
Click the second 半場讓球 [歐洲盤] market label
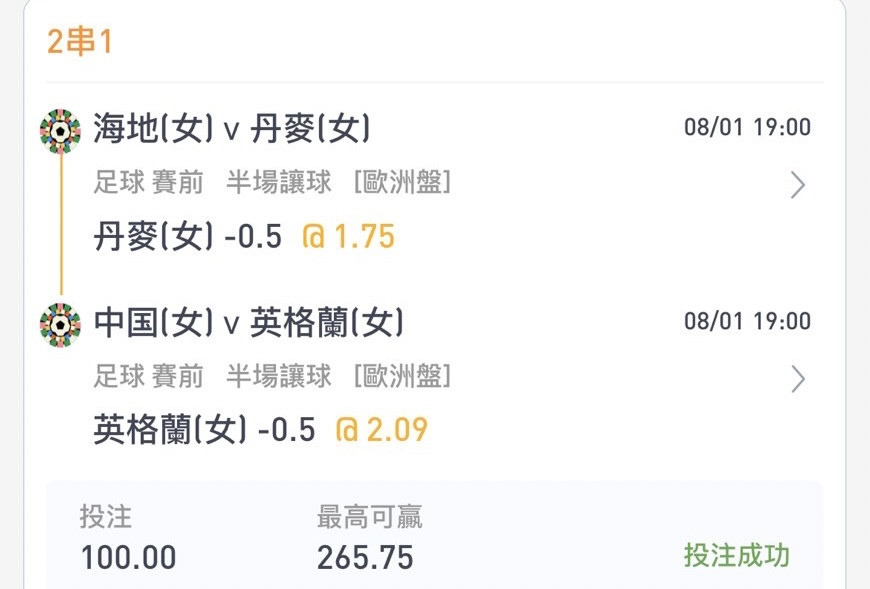coord(338,376)
